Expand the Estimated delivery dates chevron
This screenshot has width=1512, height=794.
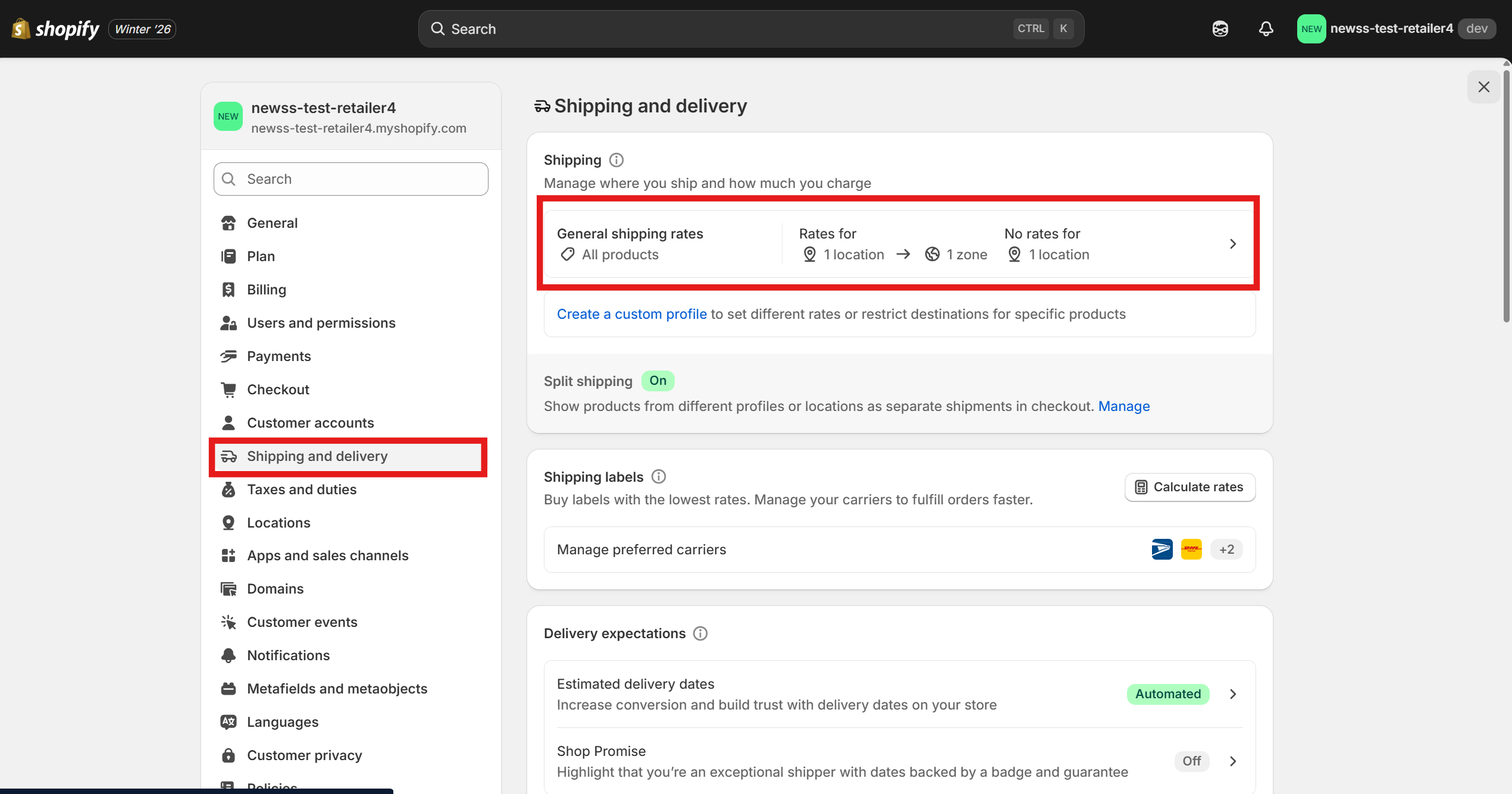[1233, 694]
